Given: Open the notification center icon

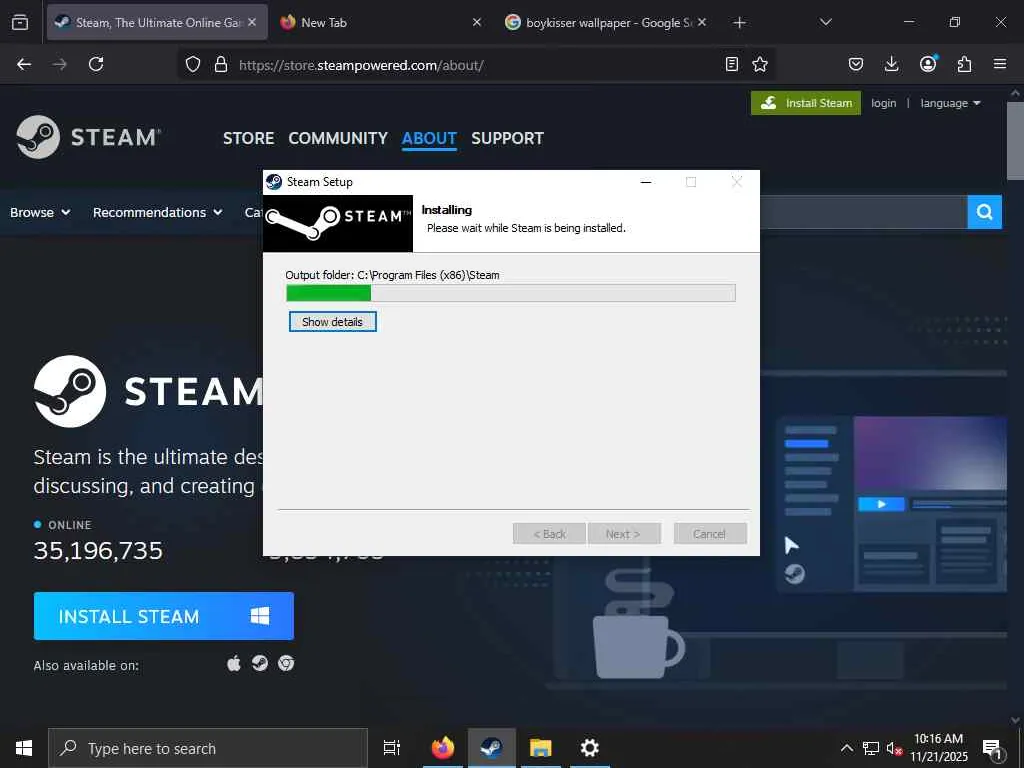Looking at the screenshot, I should (992, 748).
